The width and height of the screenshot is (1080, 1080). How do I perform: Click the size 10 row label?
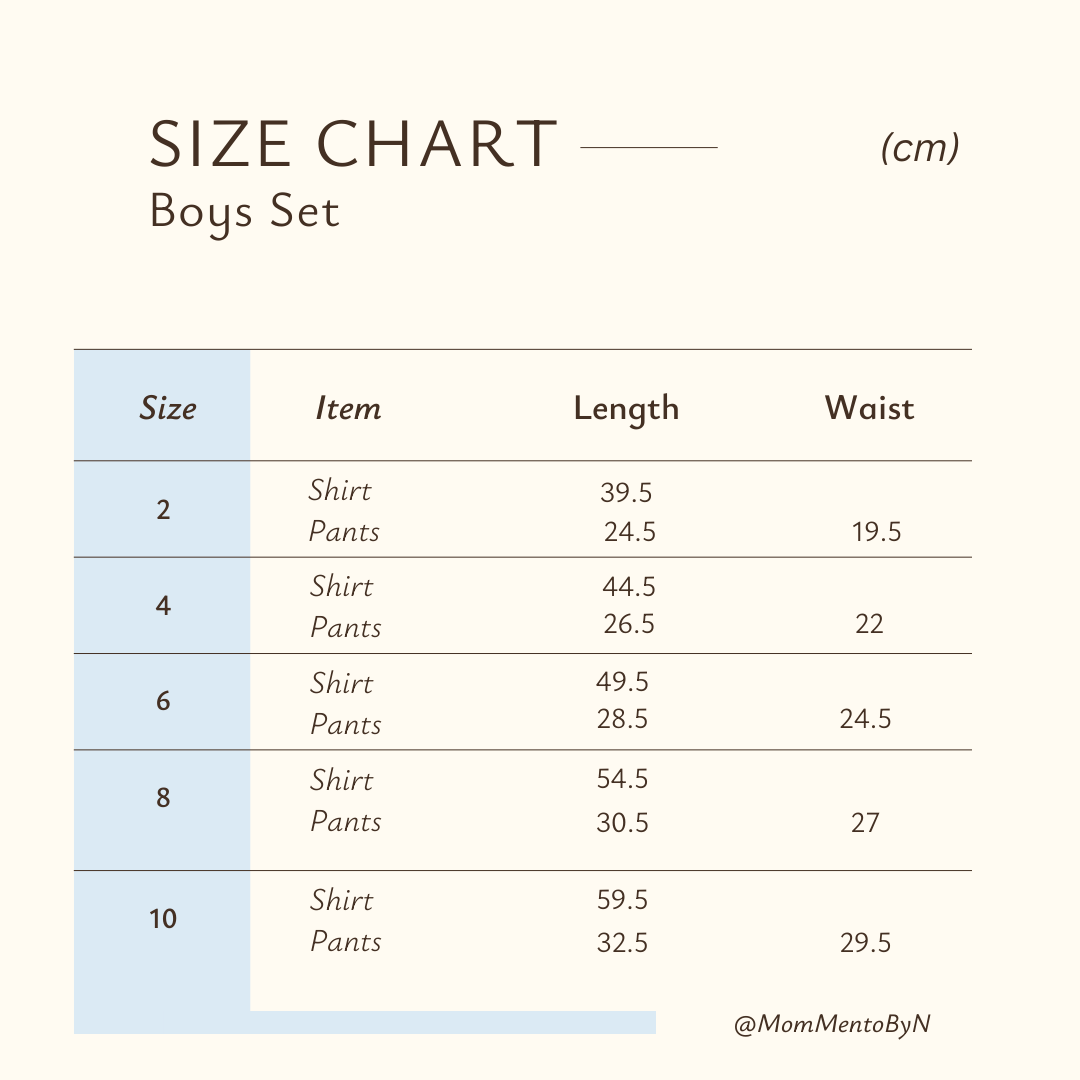coord(163,918)
